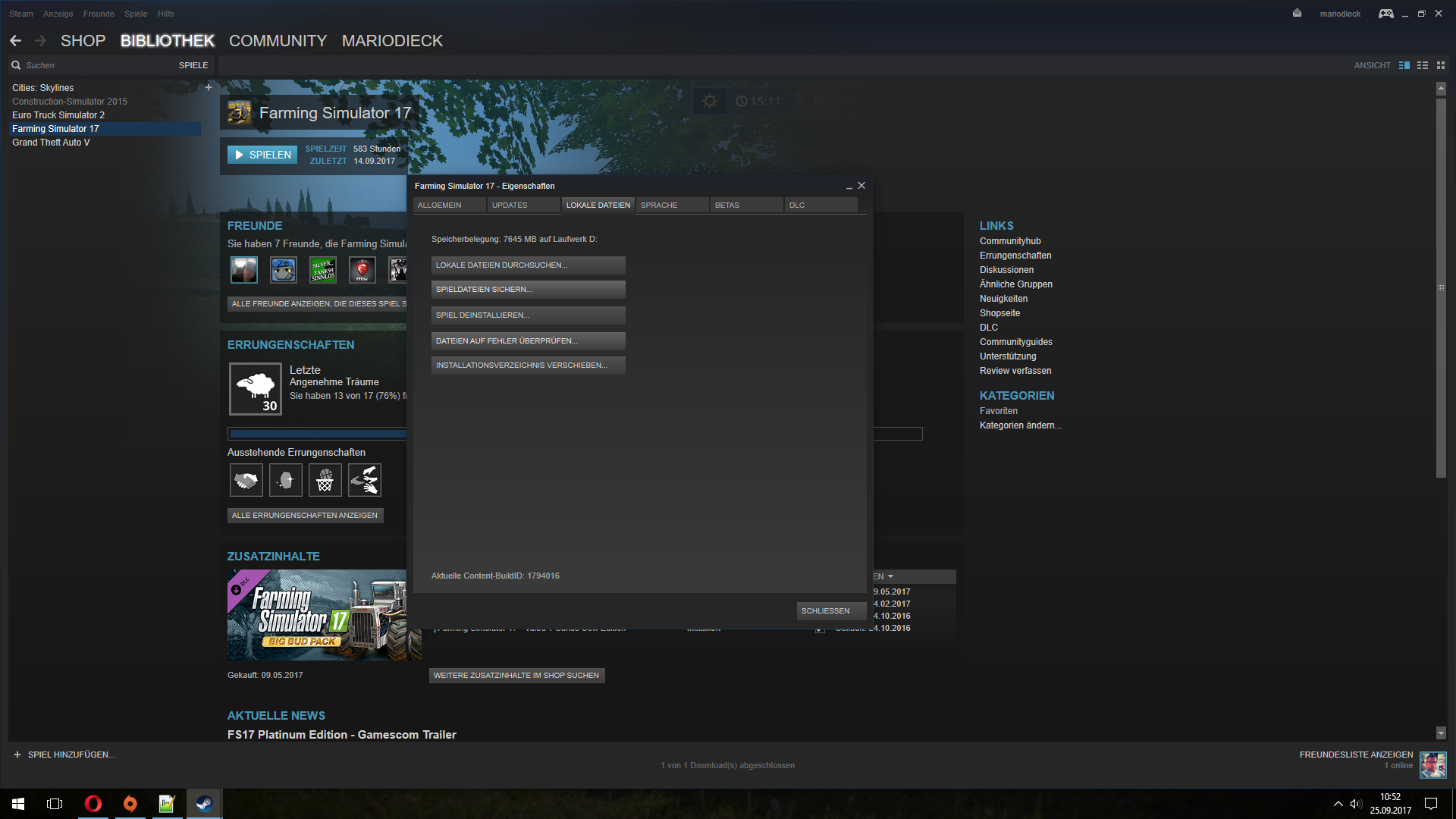Screen dimensions: 1456x819
Task: Show hidden system tray icons chevron
Action: [1338, 803]
